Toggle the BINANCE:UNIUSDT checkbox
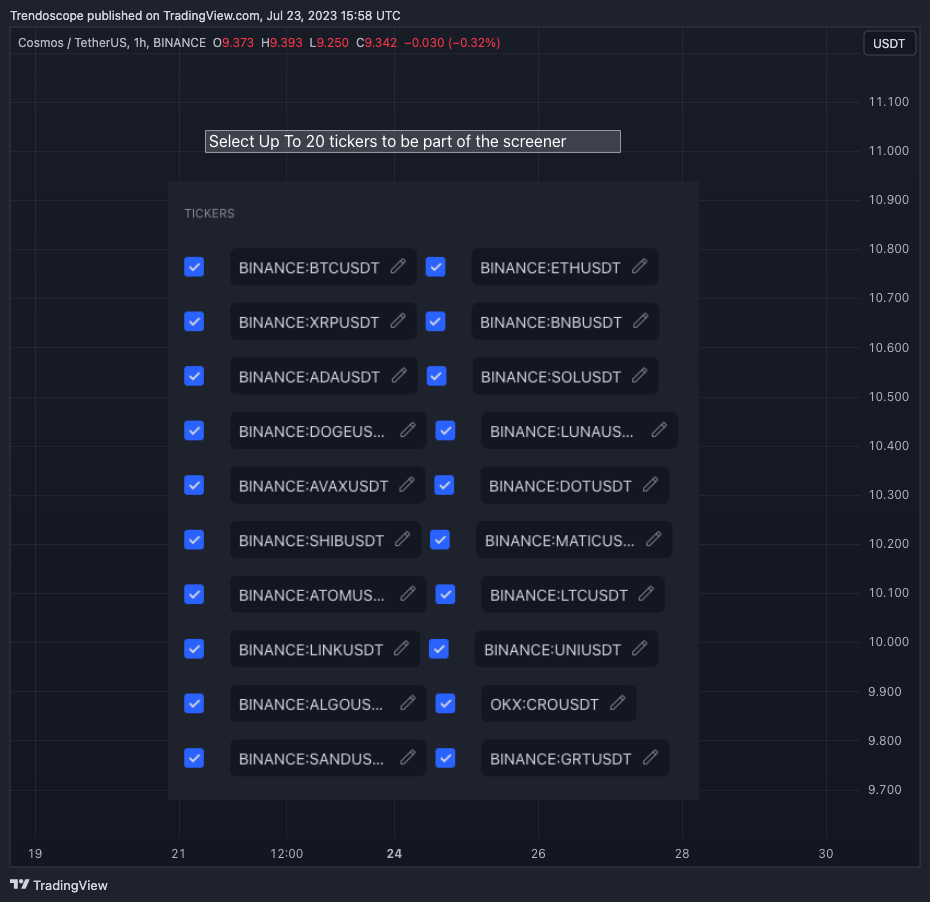The image size is (930, 902). pyautogui.click(x=438, y=649)
